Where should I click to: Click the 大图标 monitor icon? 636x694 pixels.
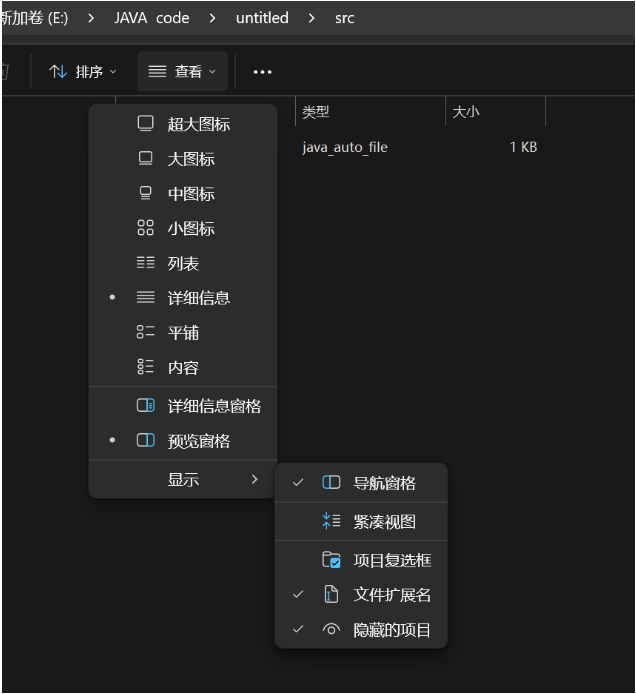(x=146, y=158)
